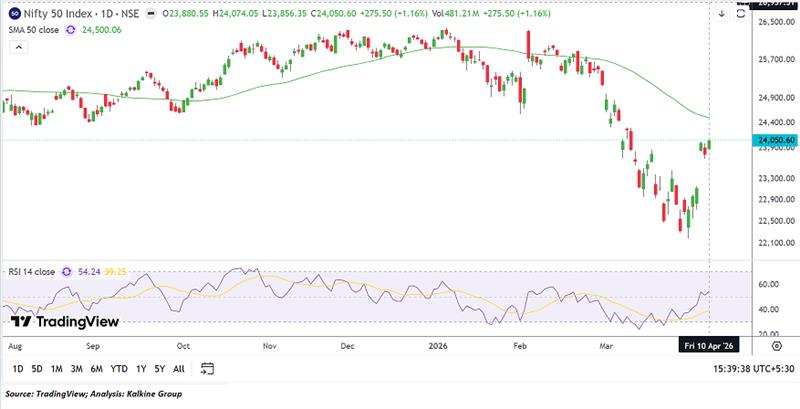This screenshot has height=409, width=800.
Task: Open chart settings gear below price axis
Action: pos(776,344)
